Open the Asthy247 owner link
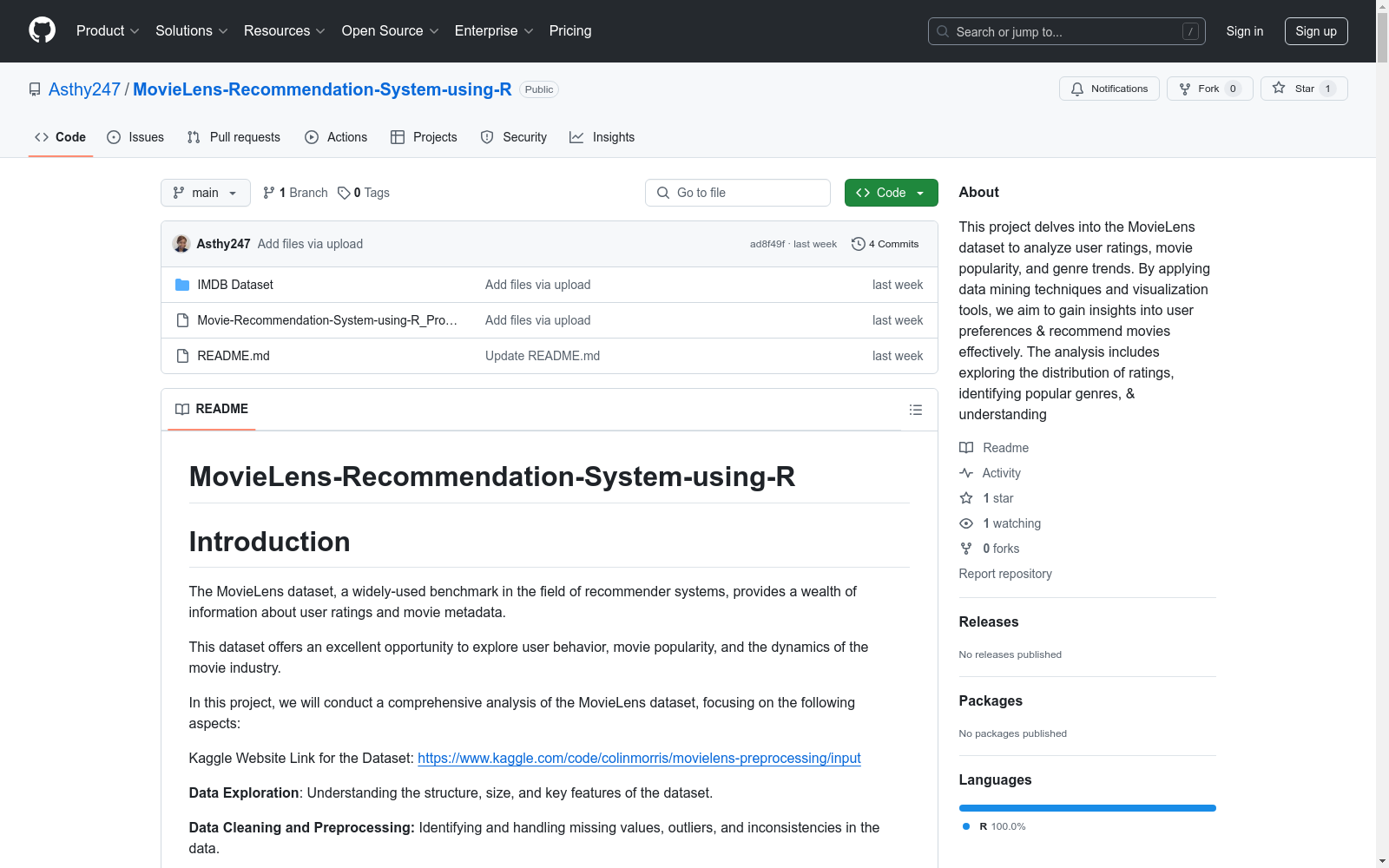The height and width of the screenshot is (868, 1389). 84,89
